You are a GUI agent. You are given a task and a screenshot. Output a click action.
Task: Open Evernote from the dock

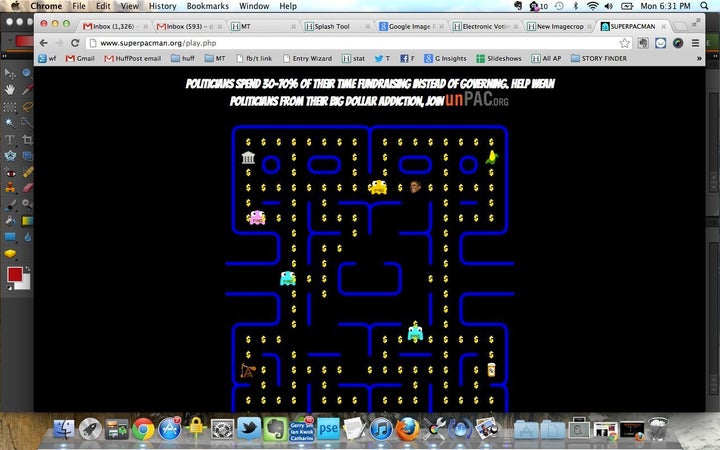[x=275, y=429]
